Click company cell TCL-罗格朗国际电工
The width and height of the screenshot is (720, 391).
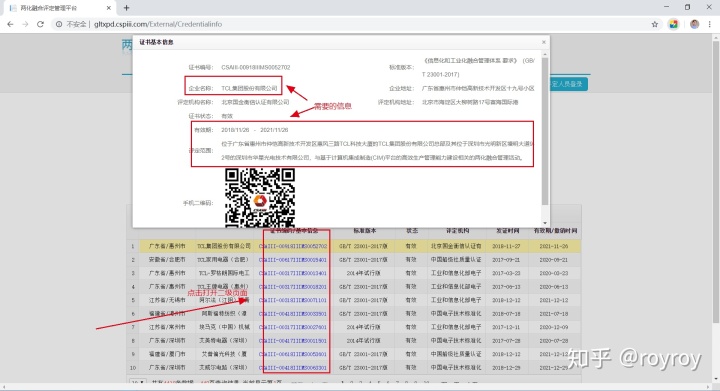pos(224,273)
